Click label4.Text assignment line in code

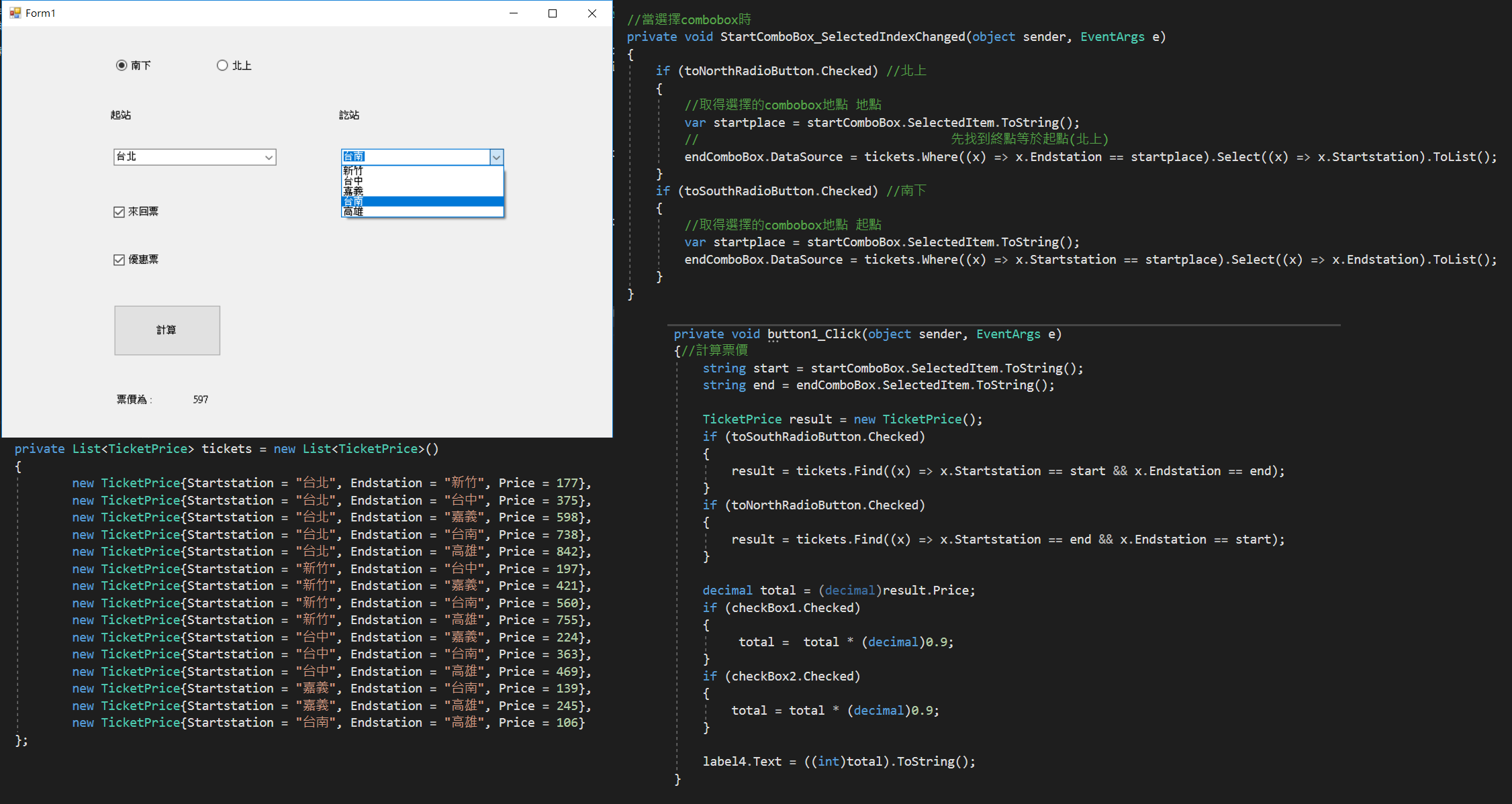[839, 762]
